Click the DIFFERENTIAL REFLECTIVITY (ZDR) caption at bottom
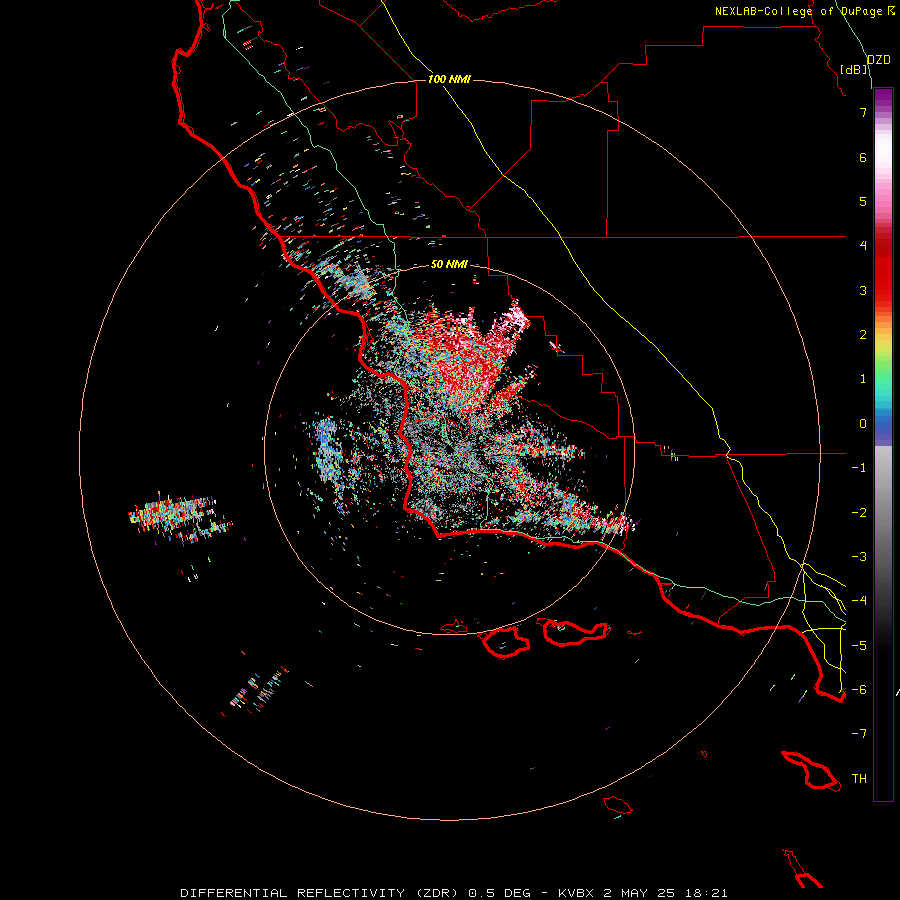The image size is (900, 900). (454, 893)
